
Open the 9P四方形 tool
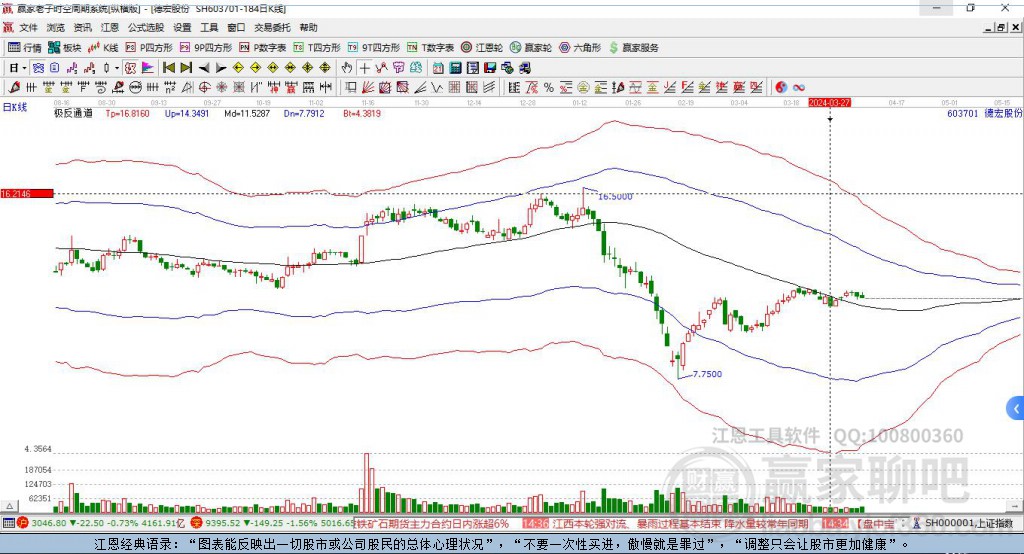pyautogui.click(x=206, y=48)
